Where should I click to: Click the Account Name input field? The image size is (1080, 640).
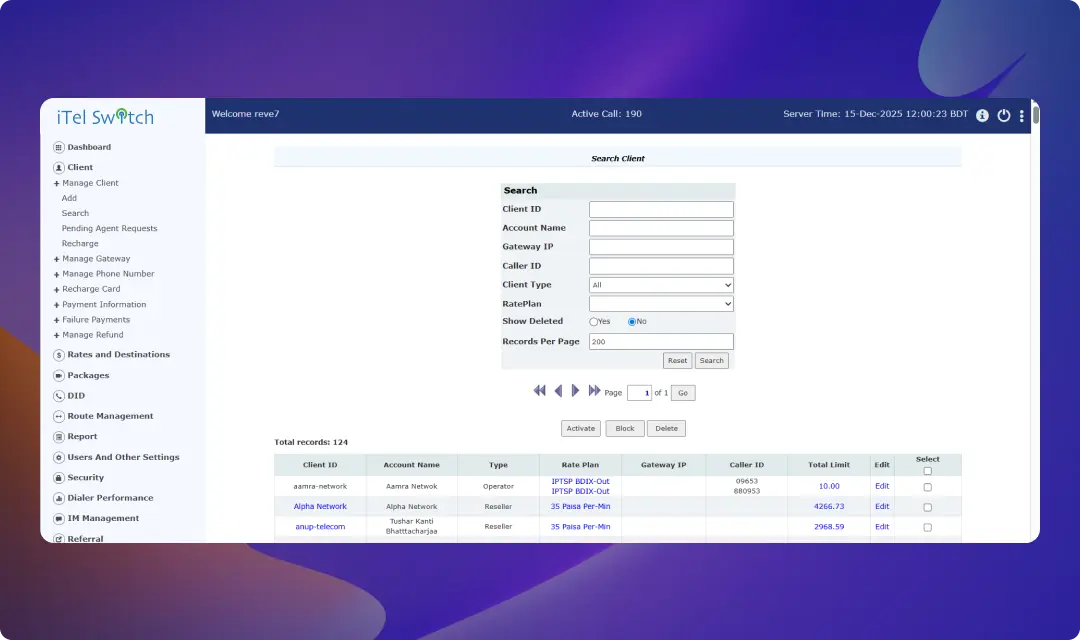pyautogui.click(x=661, y=228)
